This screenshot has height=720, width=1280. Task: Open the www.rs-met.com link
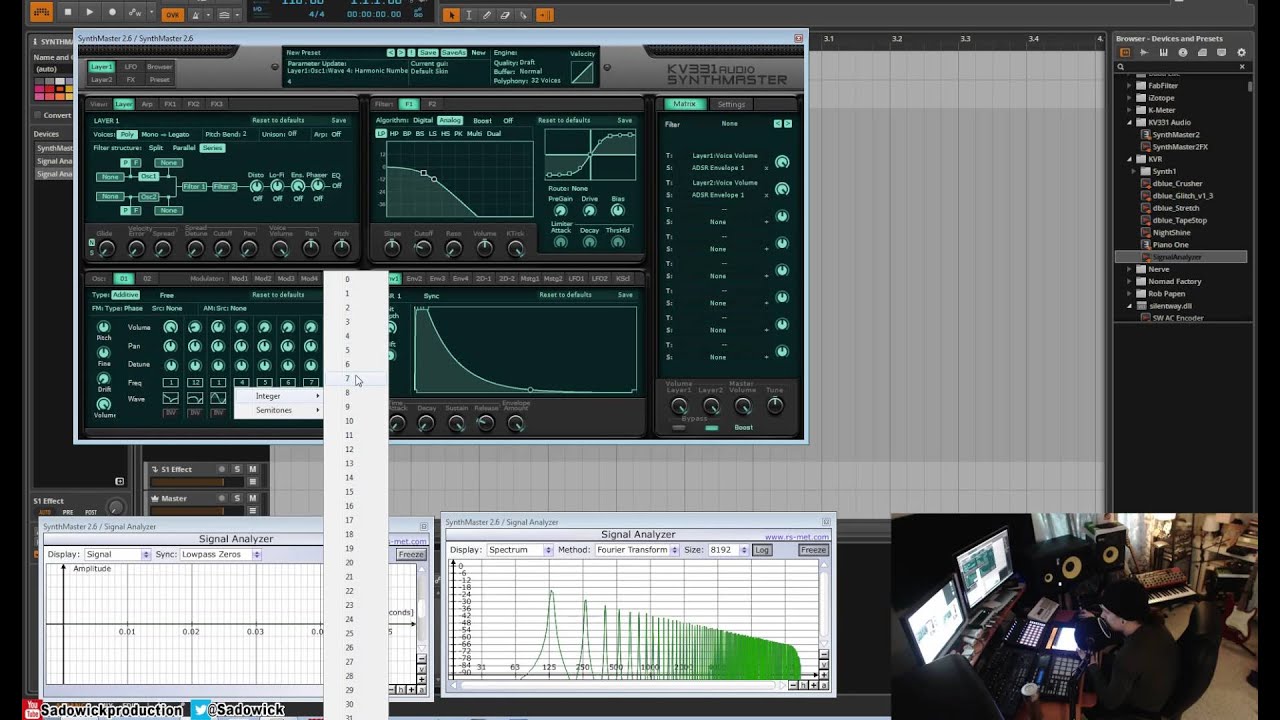click(x=797, y=537)
